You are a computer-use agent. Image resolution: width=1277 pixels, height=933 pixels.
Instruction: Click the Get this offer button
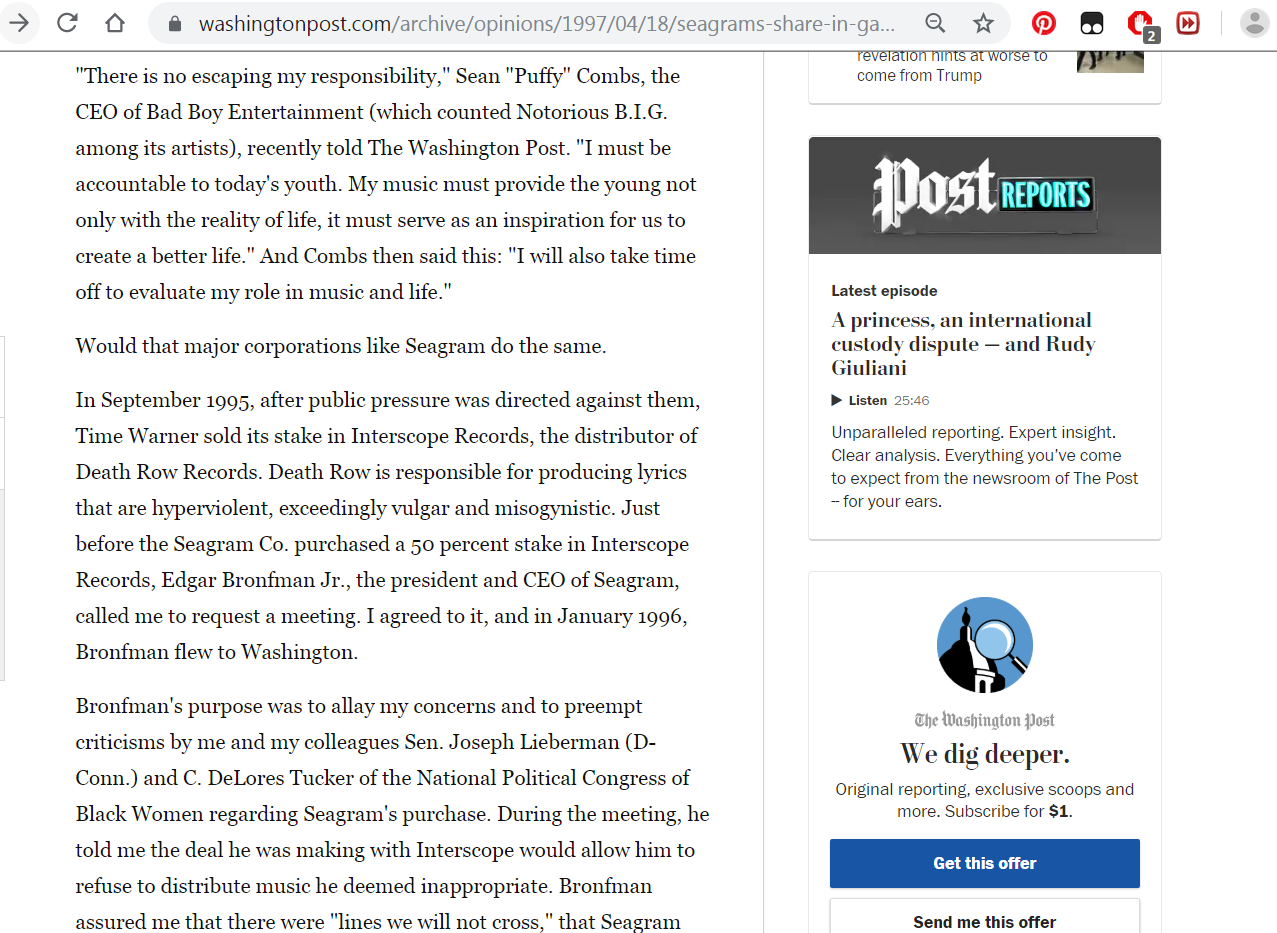pos(985,863)
